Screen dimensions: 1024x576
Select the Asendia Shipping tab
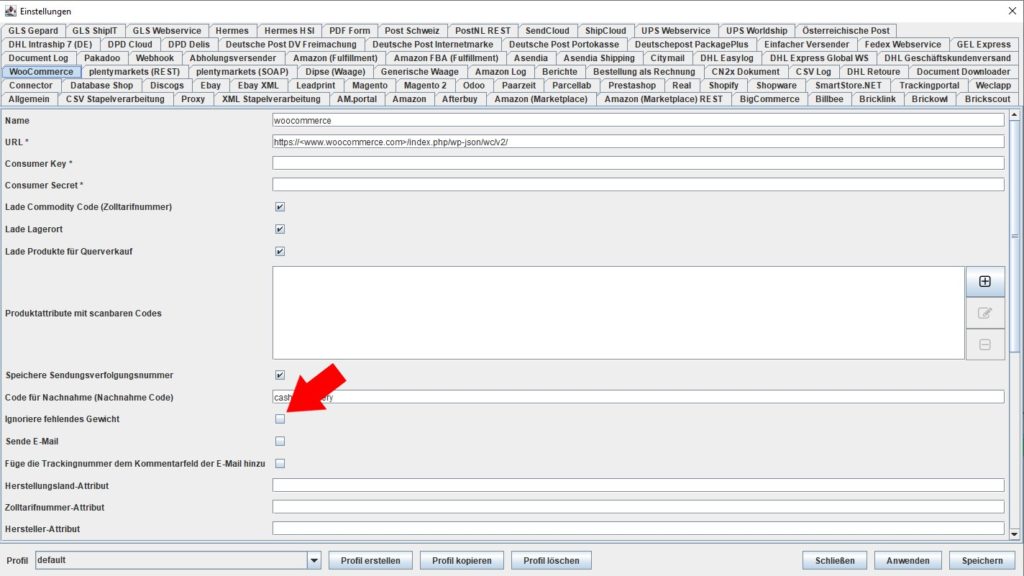599,58
